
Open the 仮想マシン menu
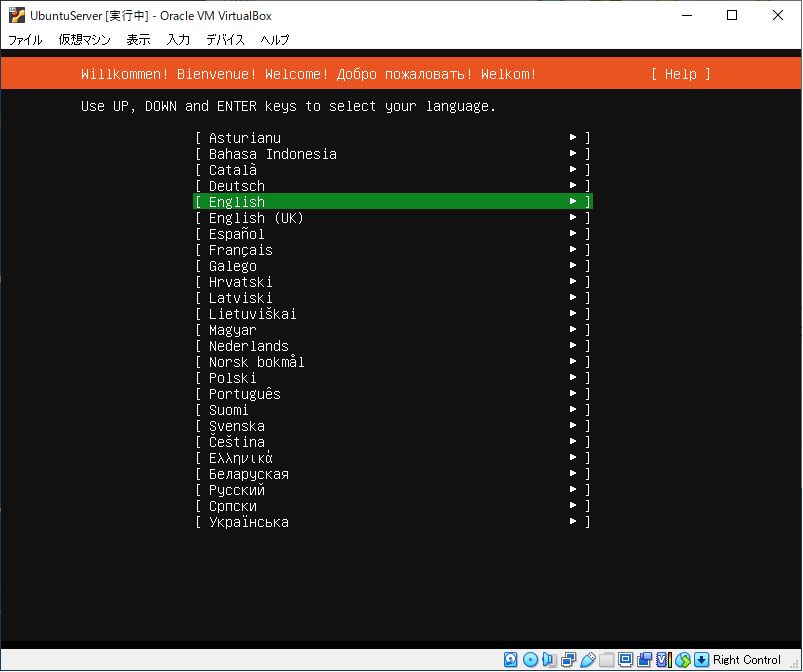84,40
